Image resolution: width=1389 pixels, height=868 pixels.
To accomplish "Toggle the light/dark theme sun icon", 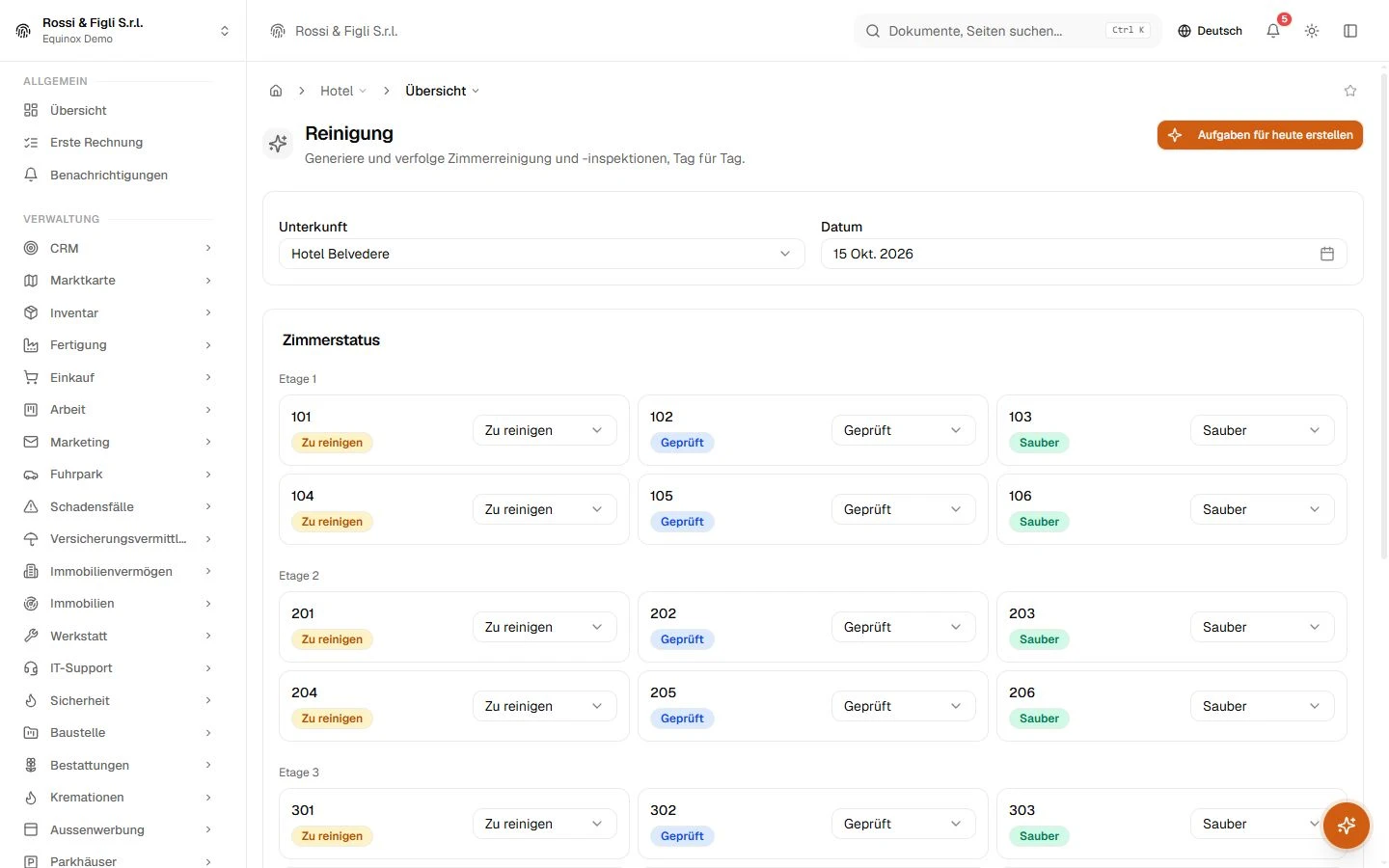I will [x=1312, y=31].
